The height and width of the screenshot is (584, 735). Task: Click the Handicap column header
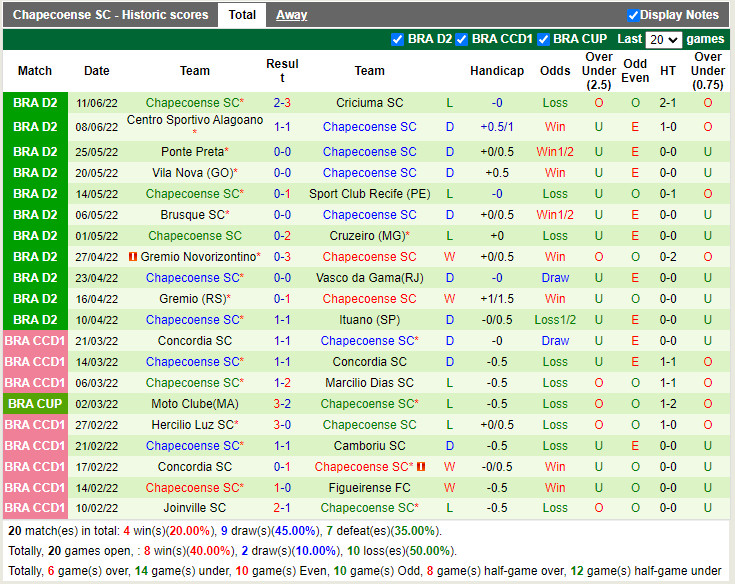coord(497,71)
